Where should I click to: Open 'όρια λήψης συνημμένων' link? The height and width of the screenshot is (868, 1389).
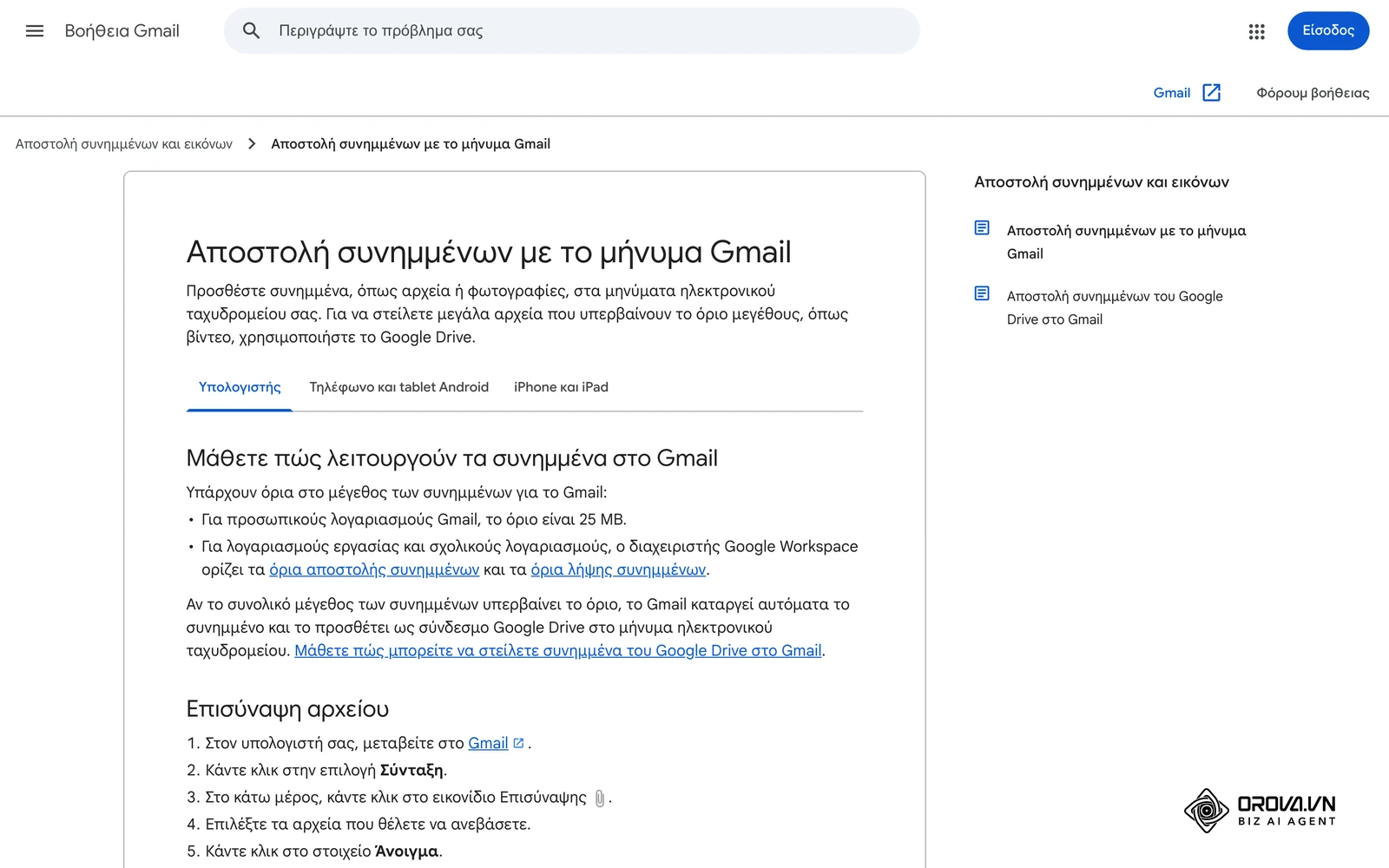(618, 570)
